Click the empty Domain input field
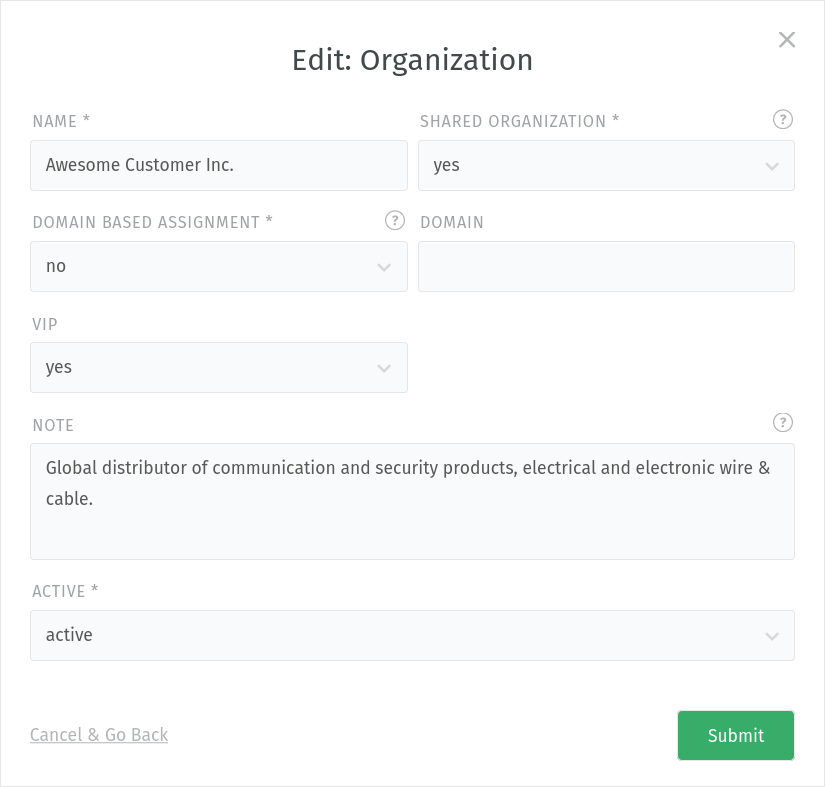 coord(606,267)
